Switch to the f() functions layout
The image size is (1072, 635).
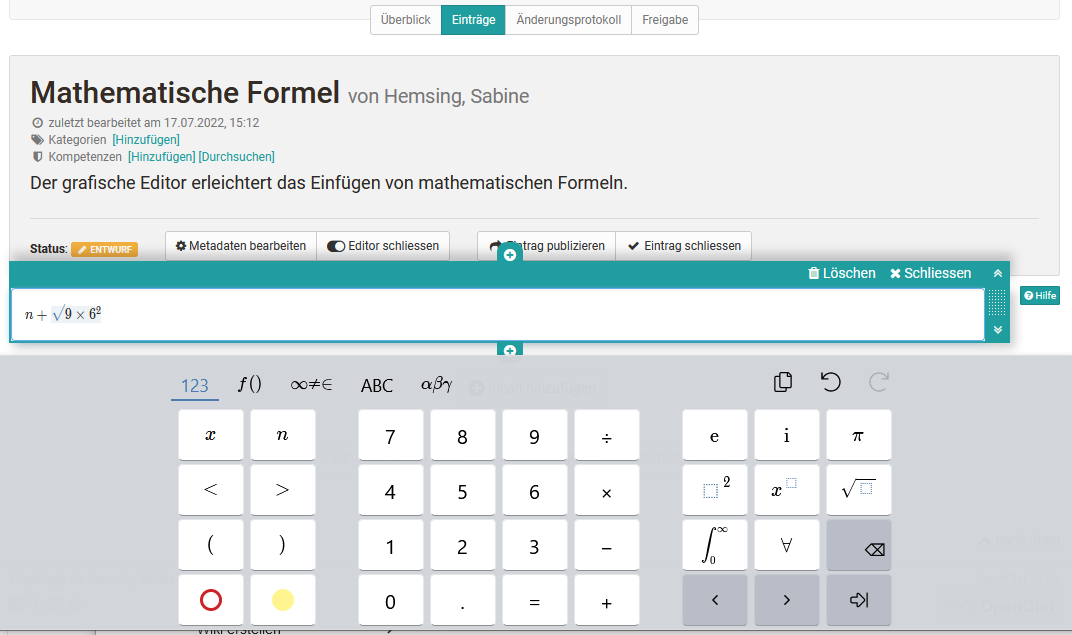click(x=250, y=384)
